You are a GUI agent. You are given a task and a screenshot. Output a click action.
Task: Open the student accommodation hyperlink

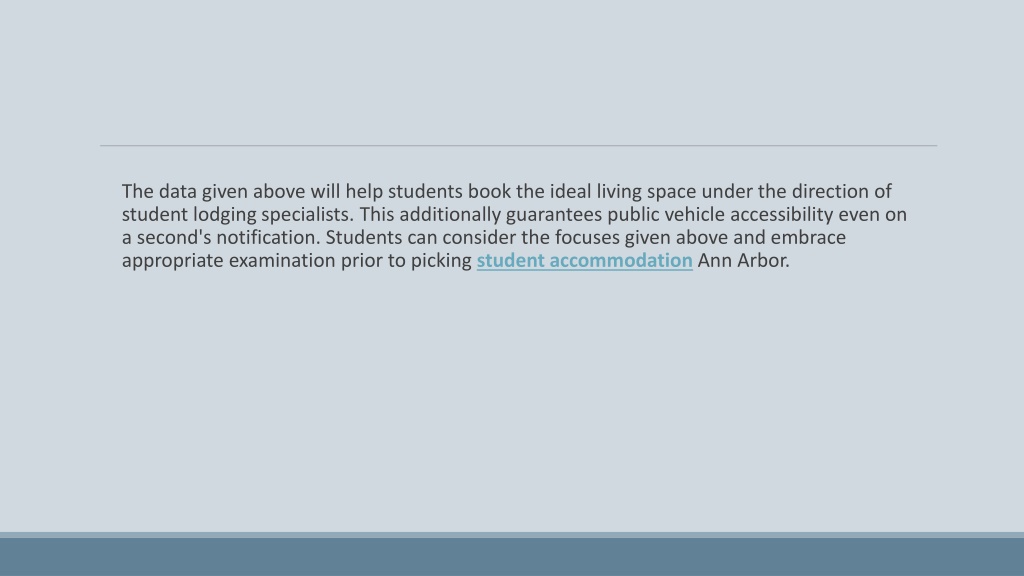point(584,261)
